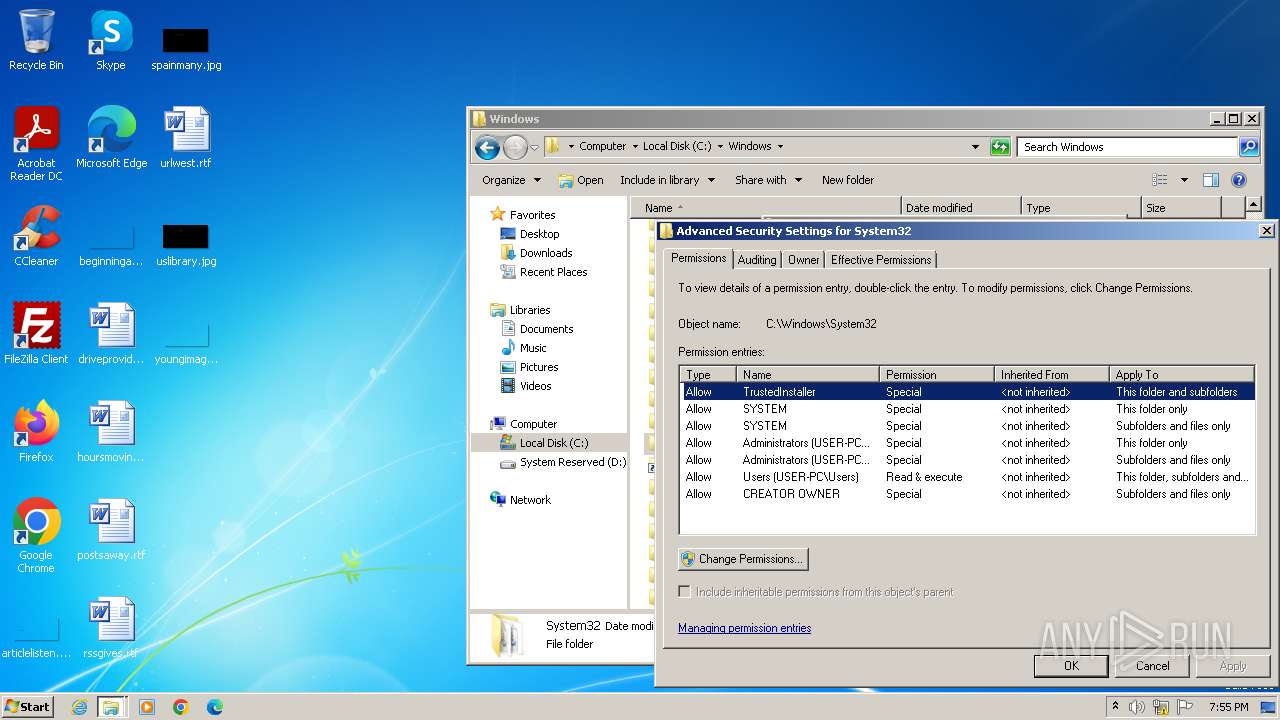Open Managing permission entries link
1280x720 pixels.
coord(744,628)
